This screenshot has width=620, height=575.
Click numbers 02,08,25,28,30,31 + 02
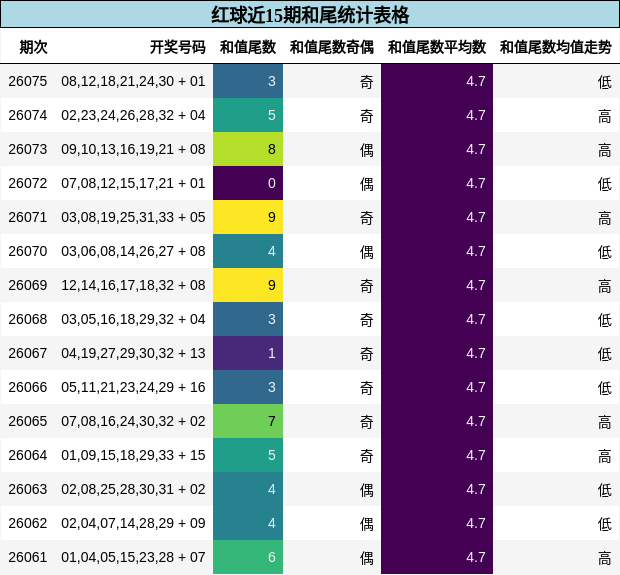[x=133, y=489]
